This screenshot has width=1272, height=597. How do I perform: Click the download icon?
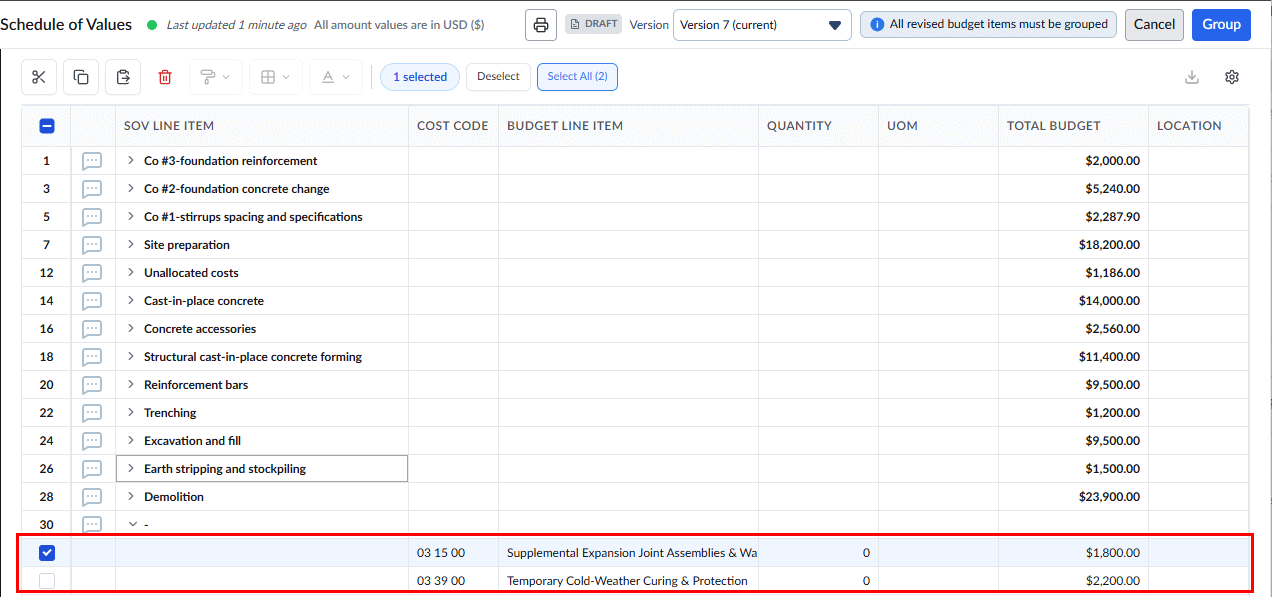pos(1192,77)
